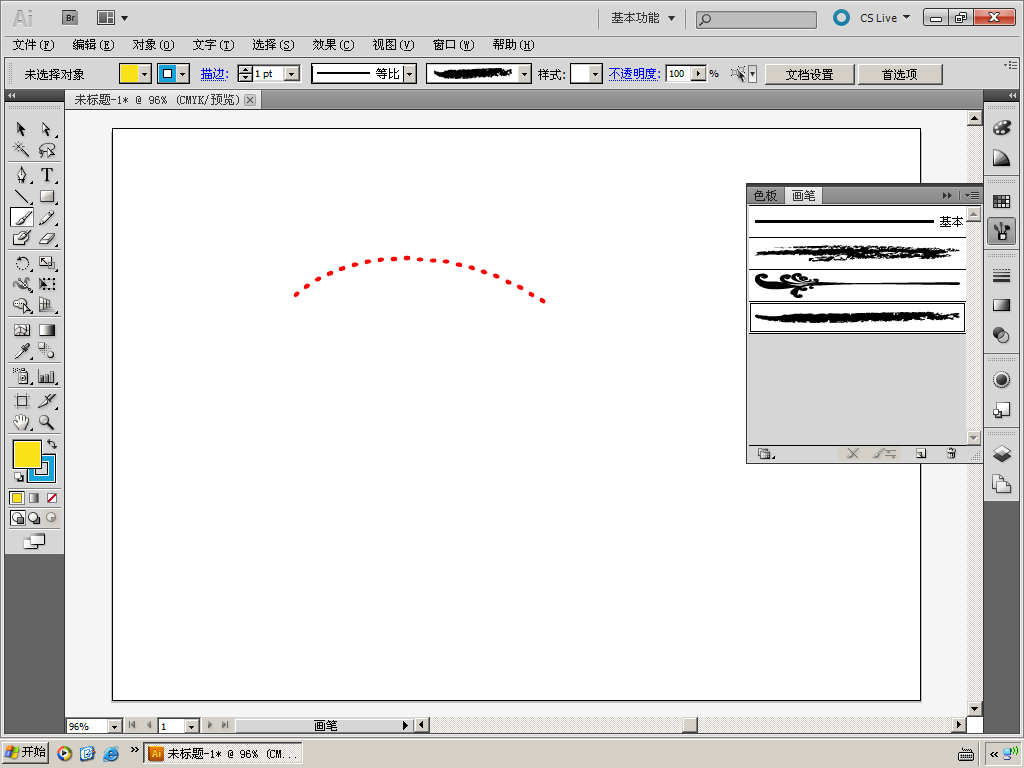Image resolution: width=1024 pixels, height=768 pixels.
Task: Select the Selection tool arrow
Action: pos(21,129)
